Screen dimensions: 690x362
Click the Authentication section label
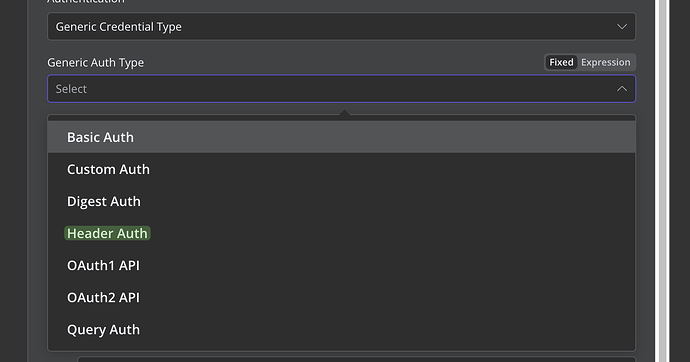(86, 1)
